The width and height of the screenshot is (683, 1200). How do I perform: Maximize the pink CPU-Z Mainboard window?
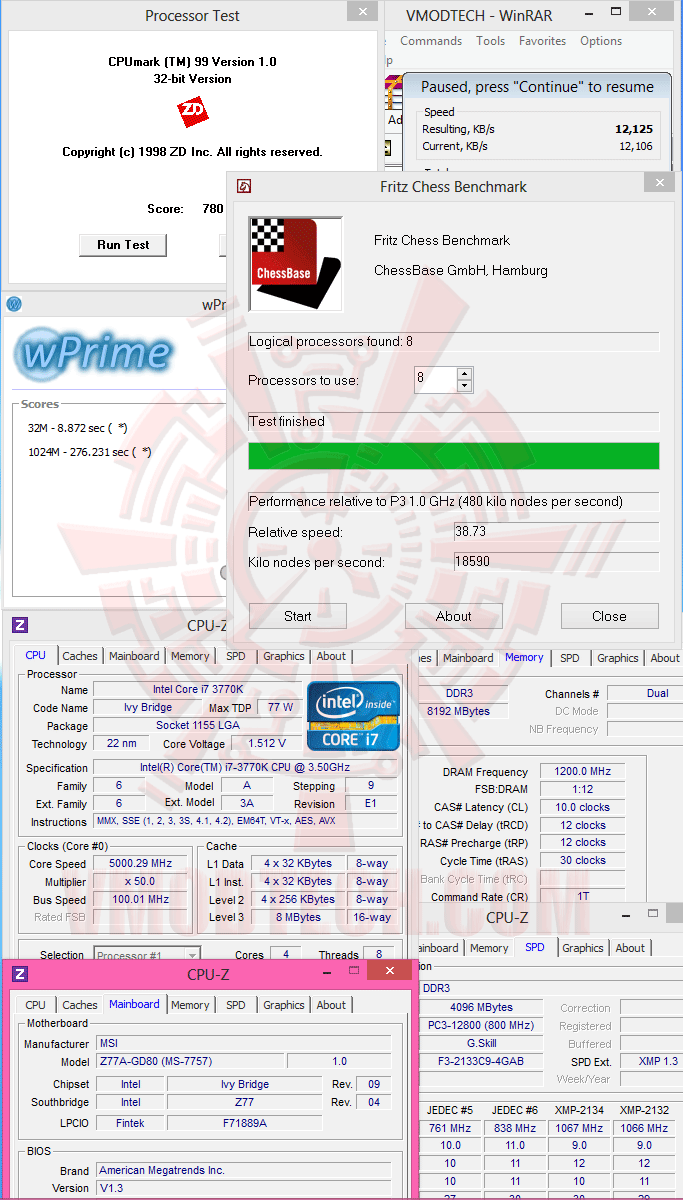352,971
